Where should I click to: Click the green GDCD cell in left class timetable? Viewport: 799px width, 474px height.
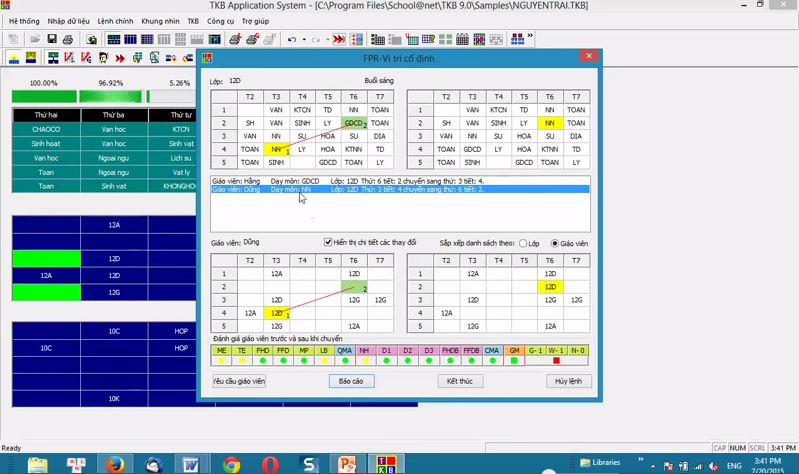coord(354,123)
